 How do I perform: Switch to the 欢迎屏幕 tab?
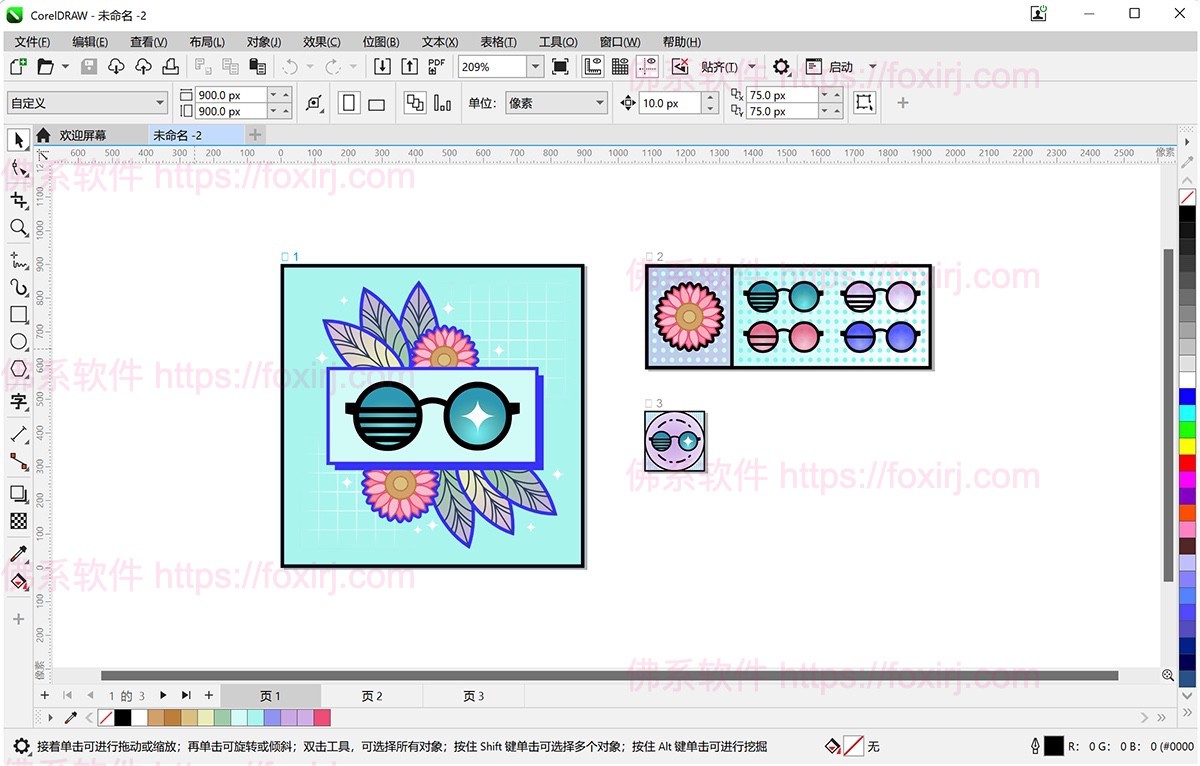[82, 135]
